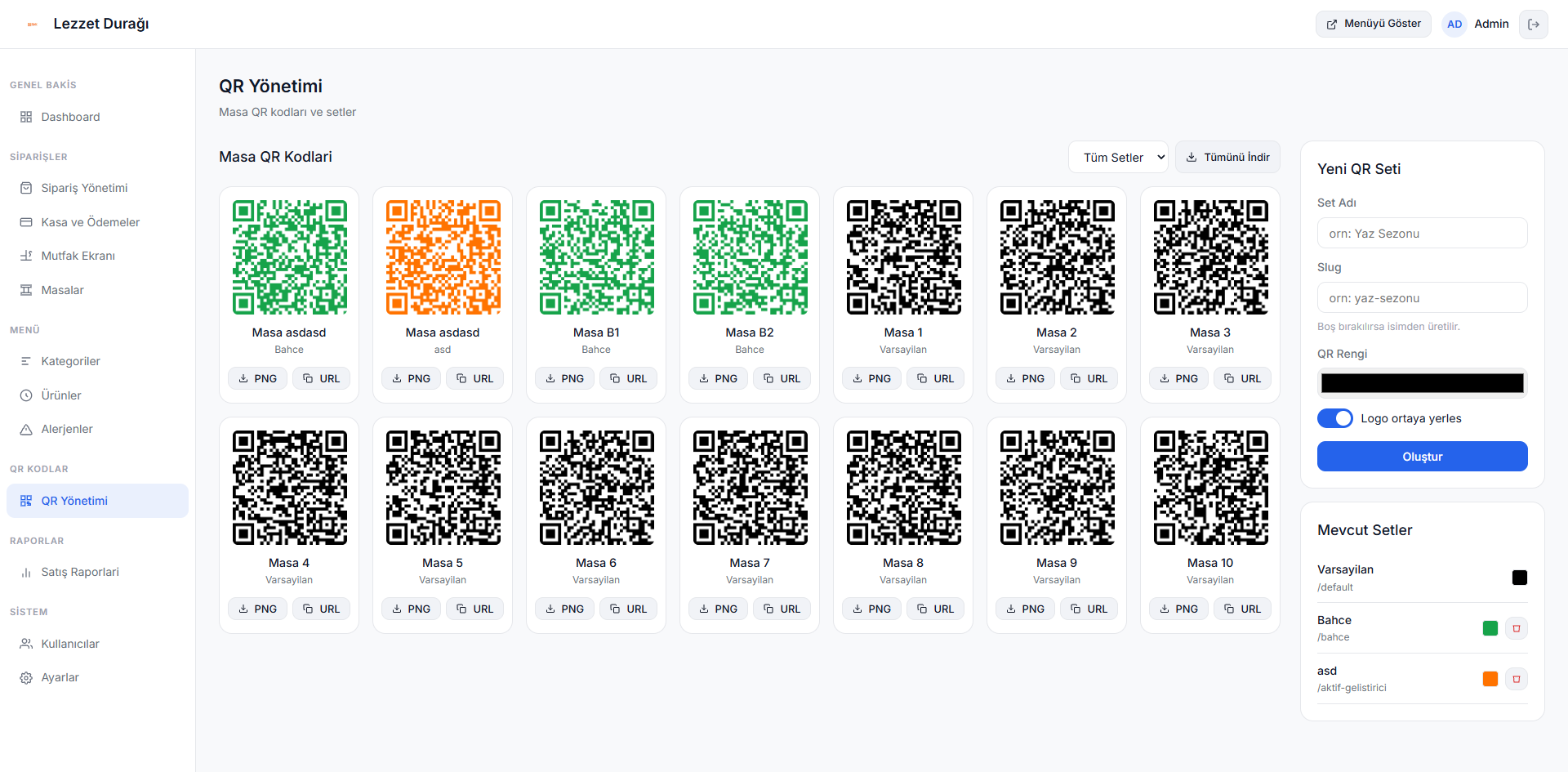
Task: Delete the Bahce set with trash icon
Action: (1517, 628)
